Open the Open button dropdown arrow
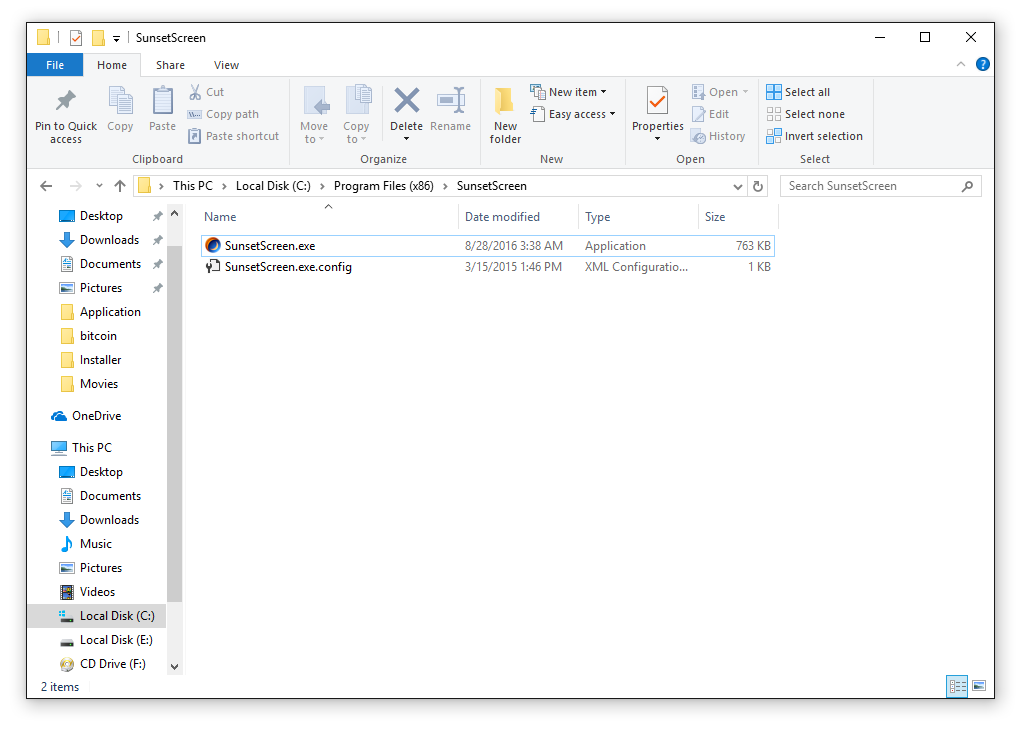The image size is (1021, 729). 745,92
